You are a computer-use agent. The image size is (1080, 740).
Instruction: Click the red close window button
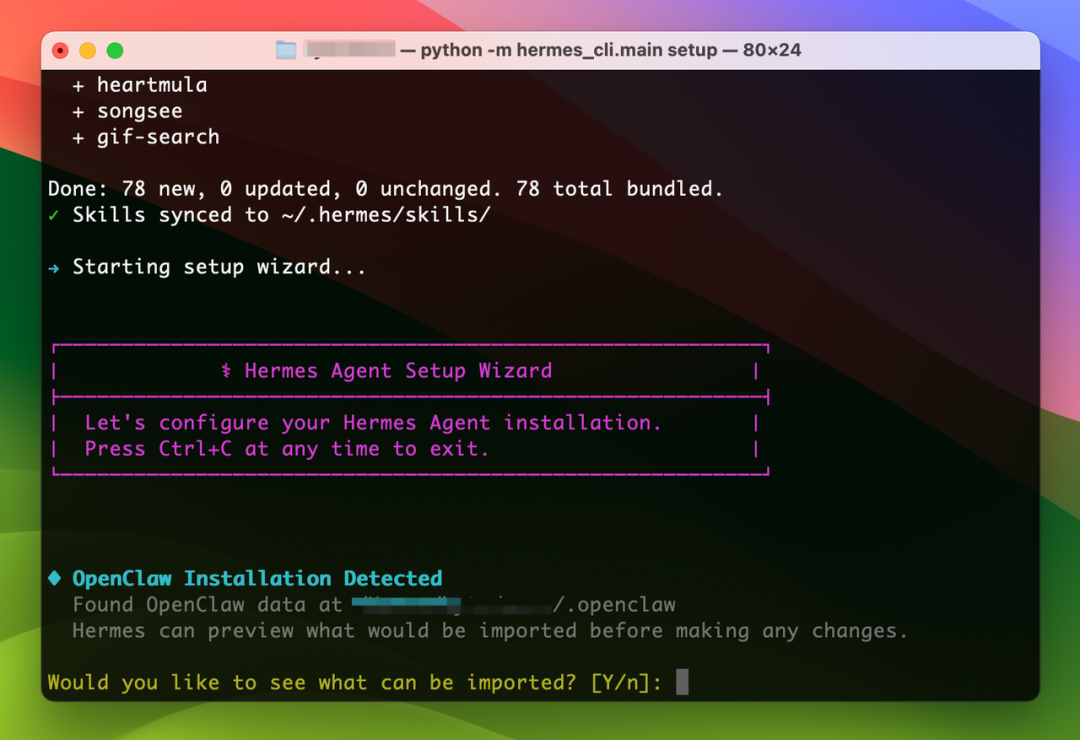pyautogui.click(x=61, y=50)
